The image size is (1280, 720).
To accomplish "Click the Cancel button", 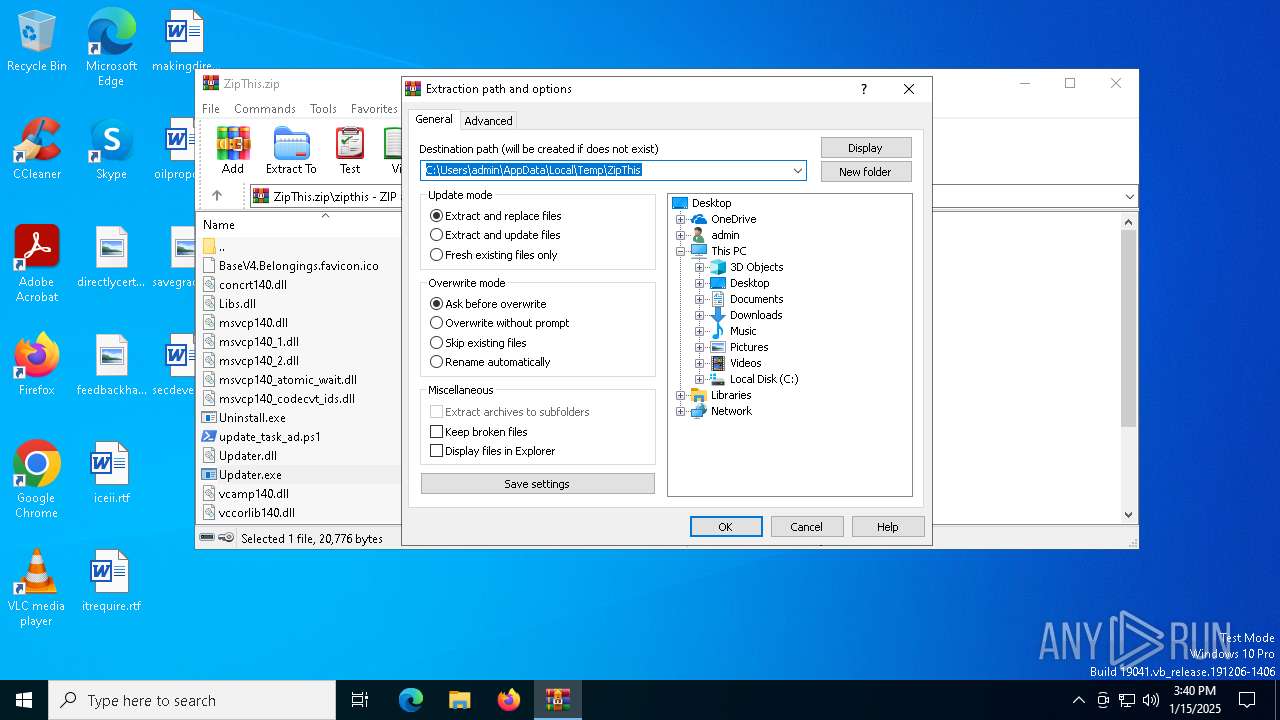I will point(806,527).
